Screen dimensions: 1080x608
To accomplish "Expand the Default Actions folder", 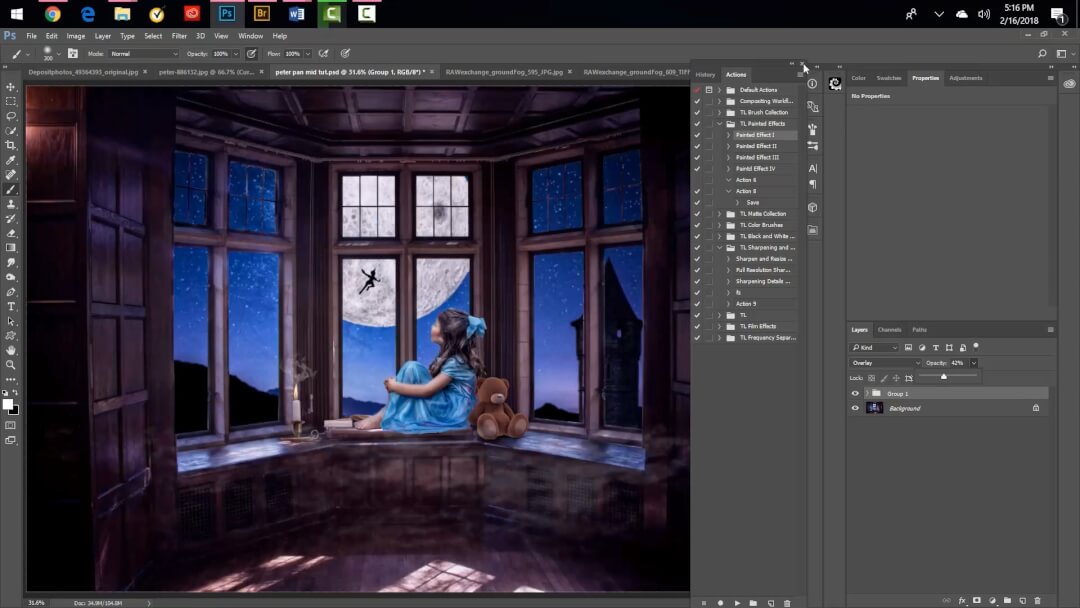I will point(720,90).
